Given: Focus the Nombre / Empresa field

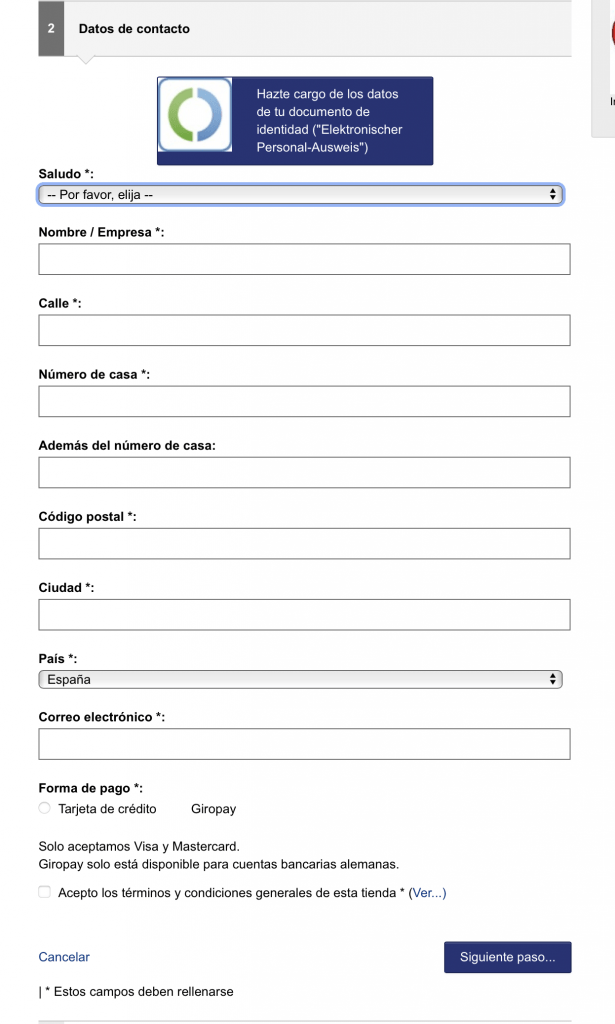Looking at the screenshot, I should click(x=304, y=259).
